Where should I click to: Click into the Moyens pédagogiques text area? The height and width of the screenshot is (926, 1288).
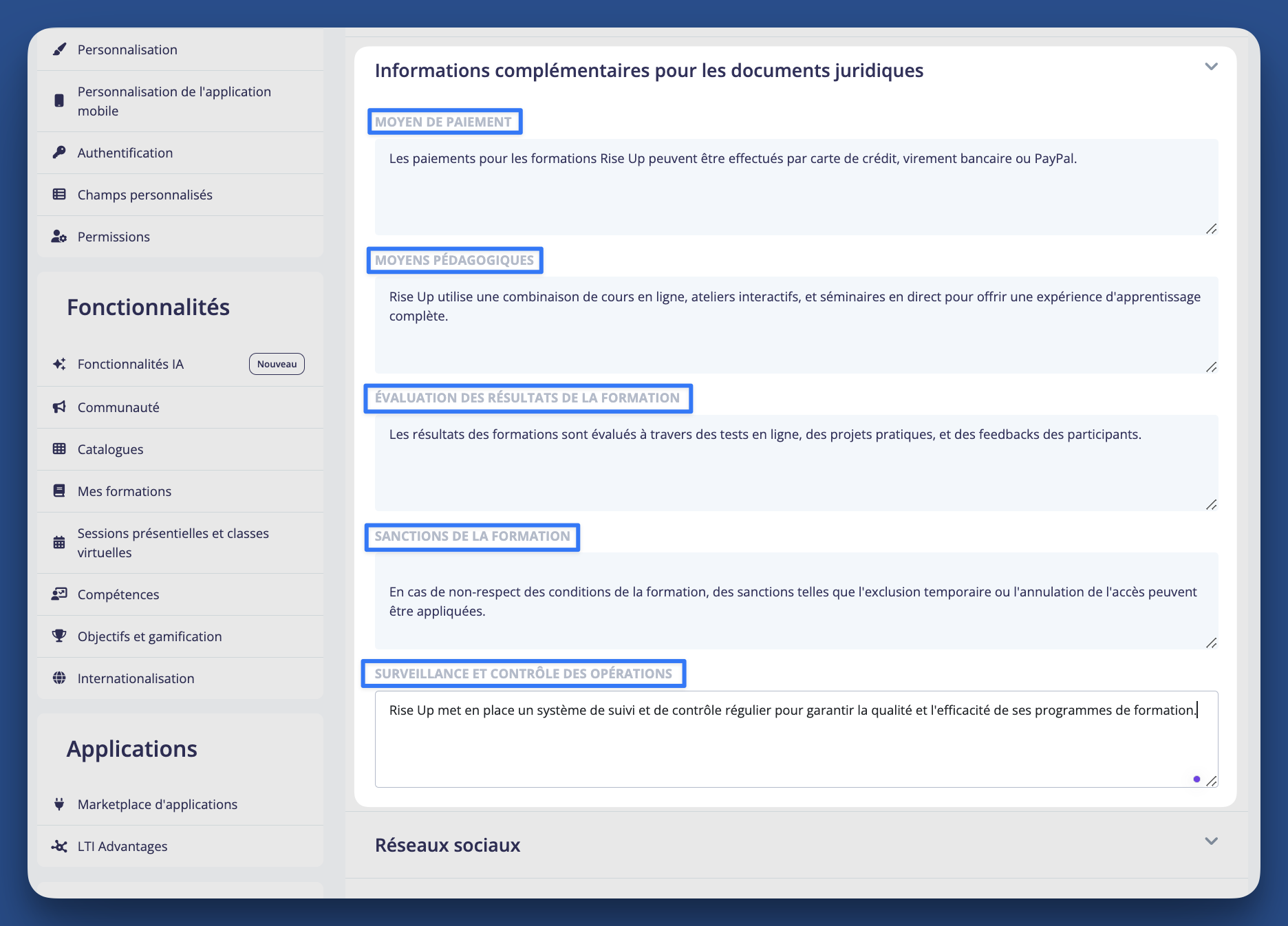pyautogui.click(x=796, y=325)
